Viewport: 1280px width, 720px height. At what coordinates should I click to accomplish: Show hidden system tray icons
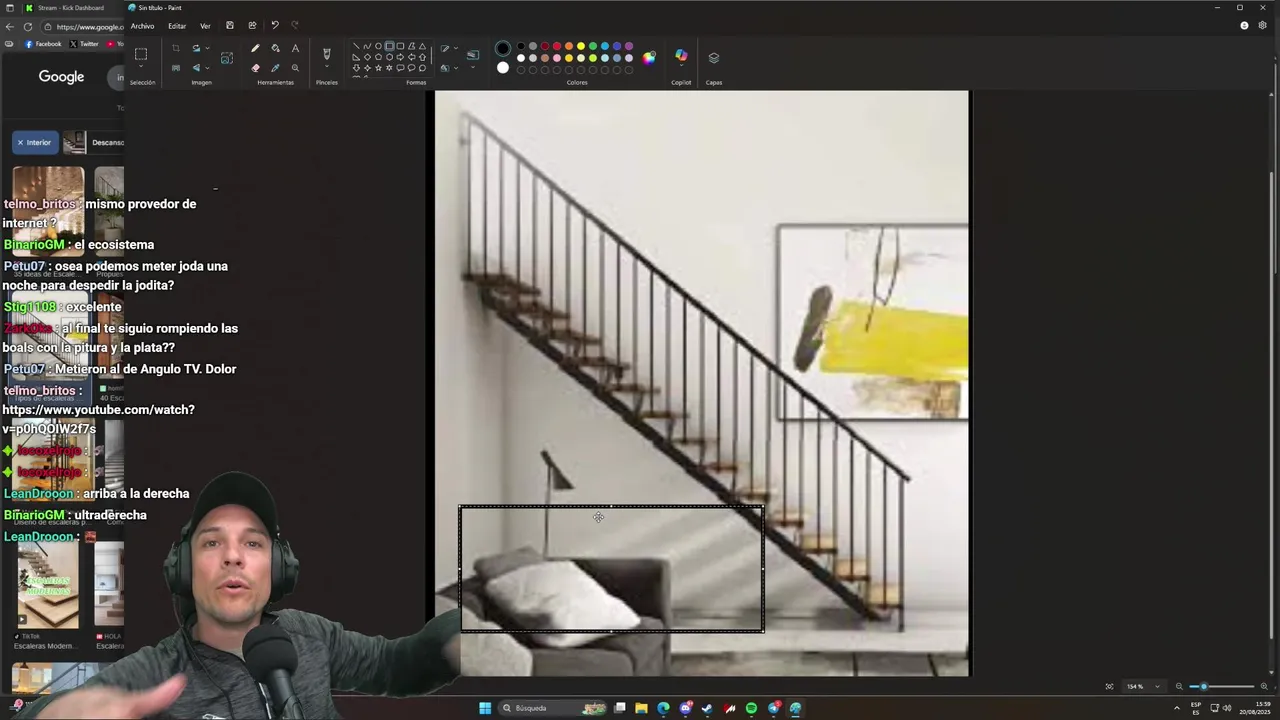[1176, 708]
